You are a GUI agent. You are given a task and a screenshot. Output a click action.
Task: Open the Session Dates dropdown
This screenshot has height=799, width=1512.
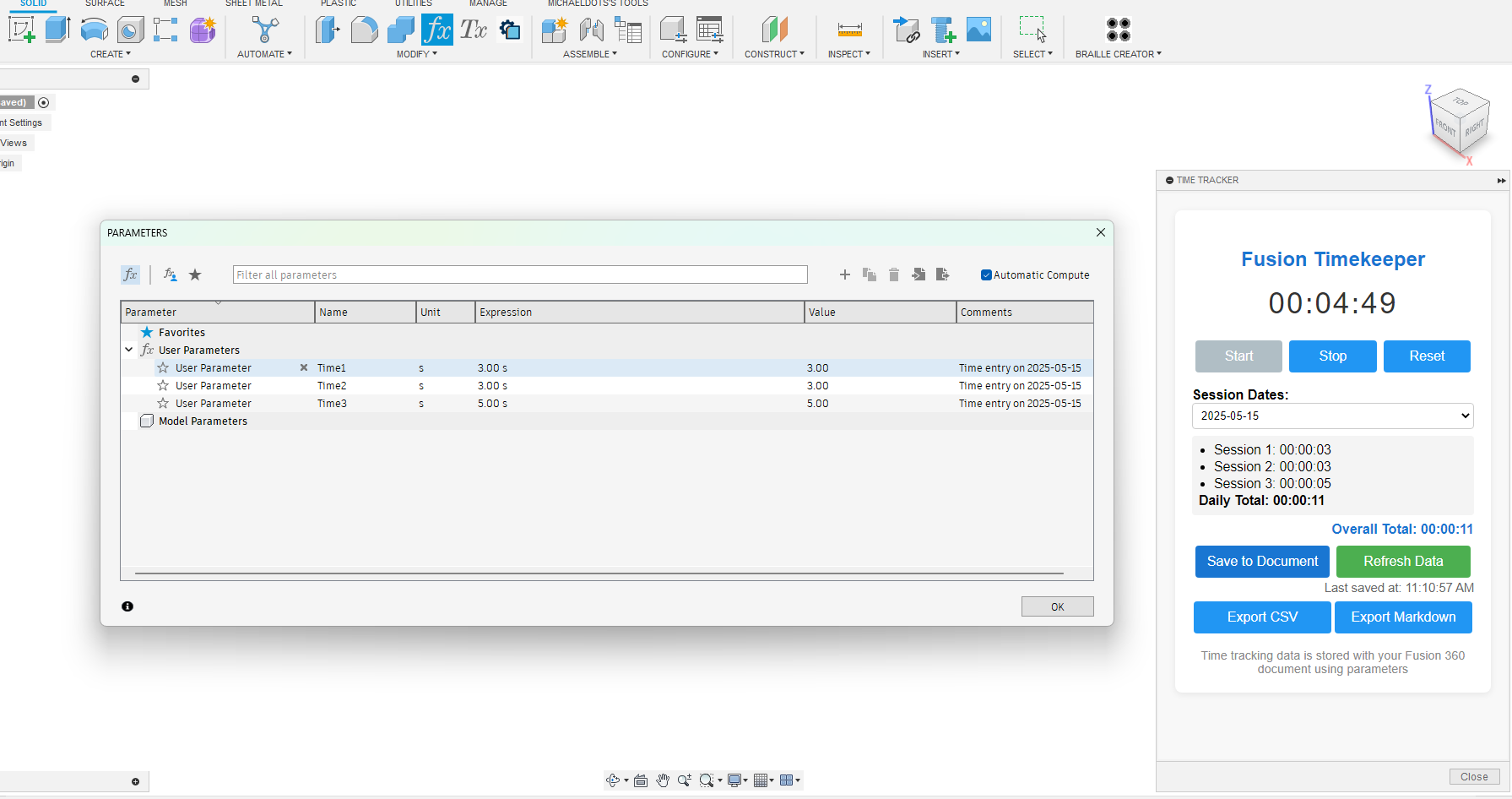point(1333,416)
